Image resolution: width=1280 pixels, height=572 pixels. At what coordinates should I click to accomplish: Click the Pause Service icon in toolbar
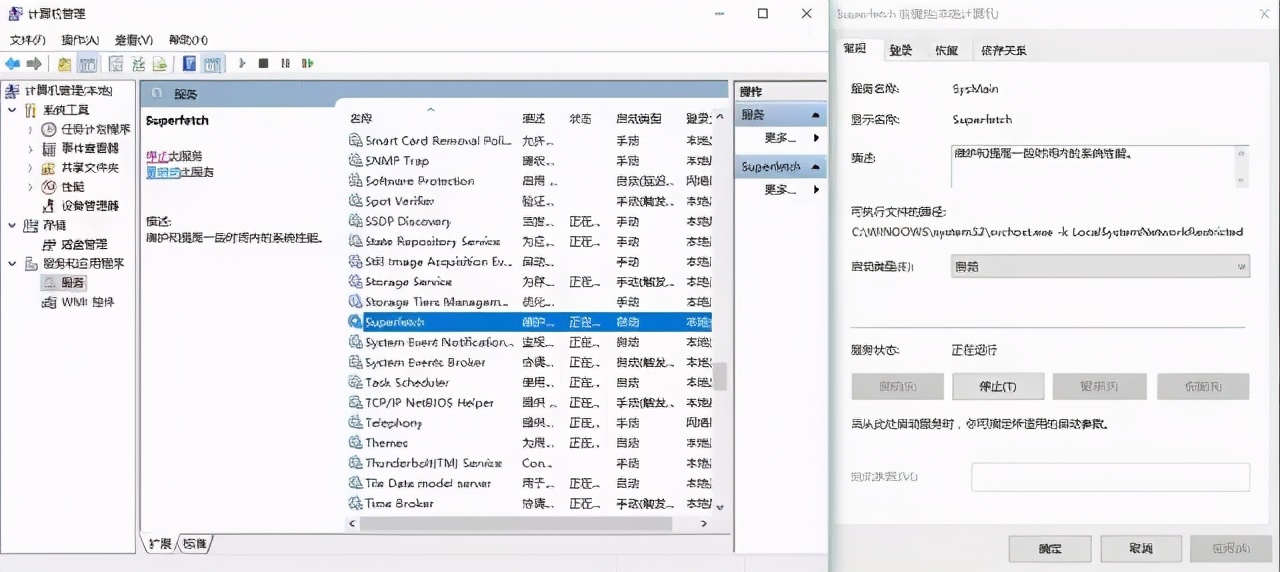(285, 63)
